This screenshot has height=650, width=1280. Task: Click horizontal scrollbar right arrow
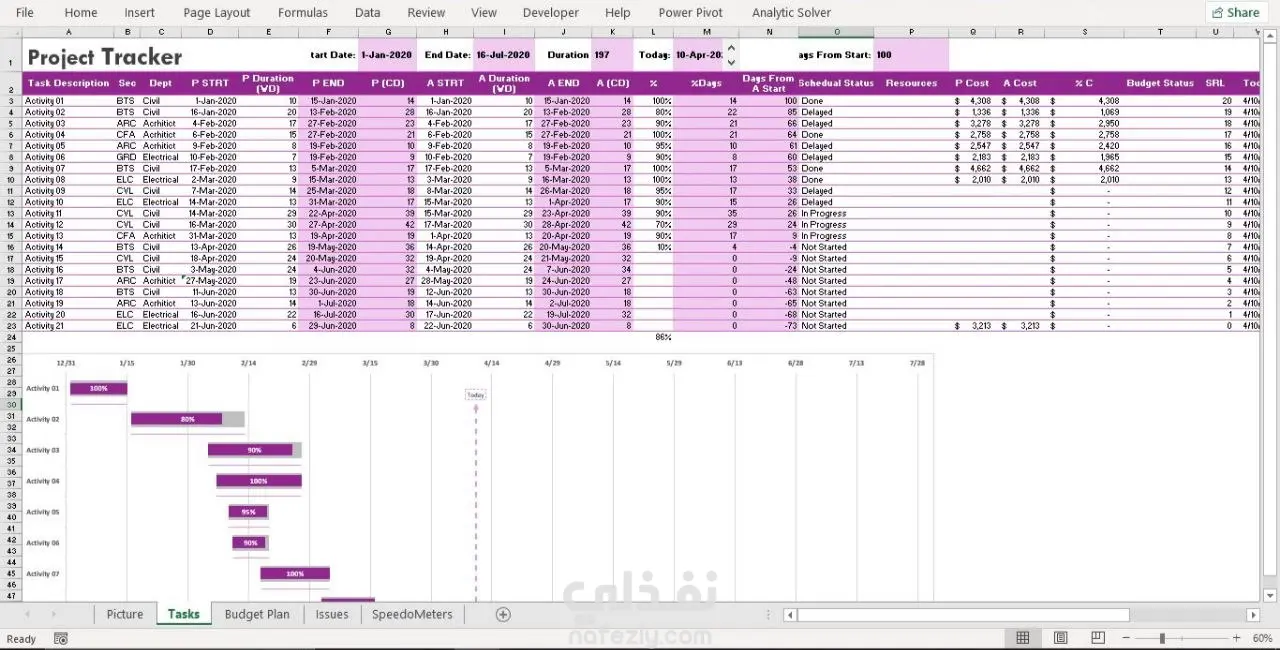[x=1253, y=615]
